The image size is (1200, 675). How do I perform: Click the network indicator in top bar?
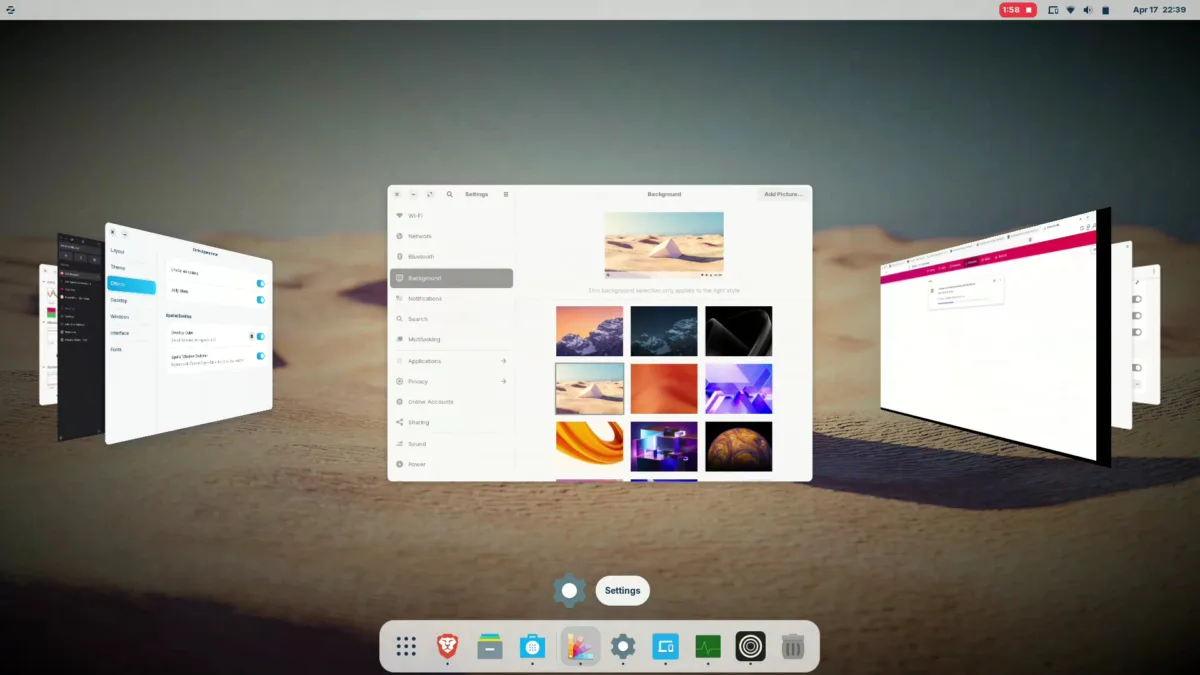[1070, 10]
